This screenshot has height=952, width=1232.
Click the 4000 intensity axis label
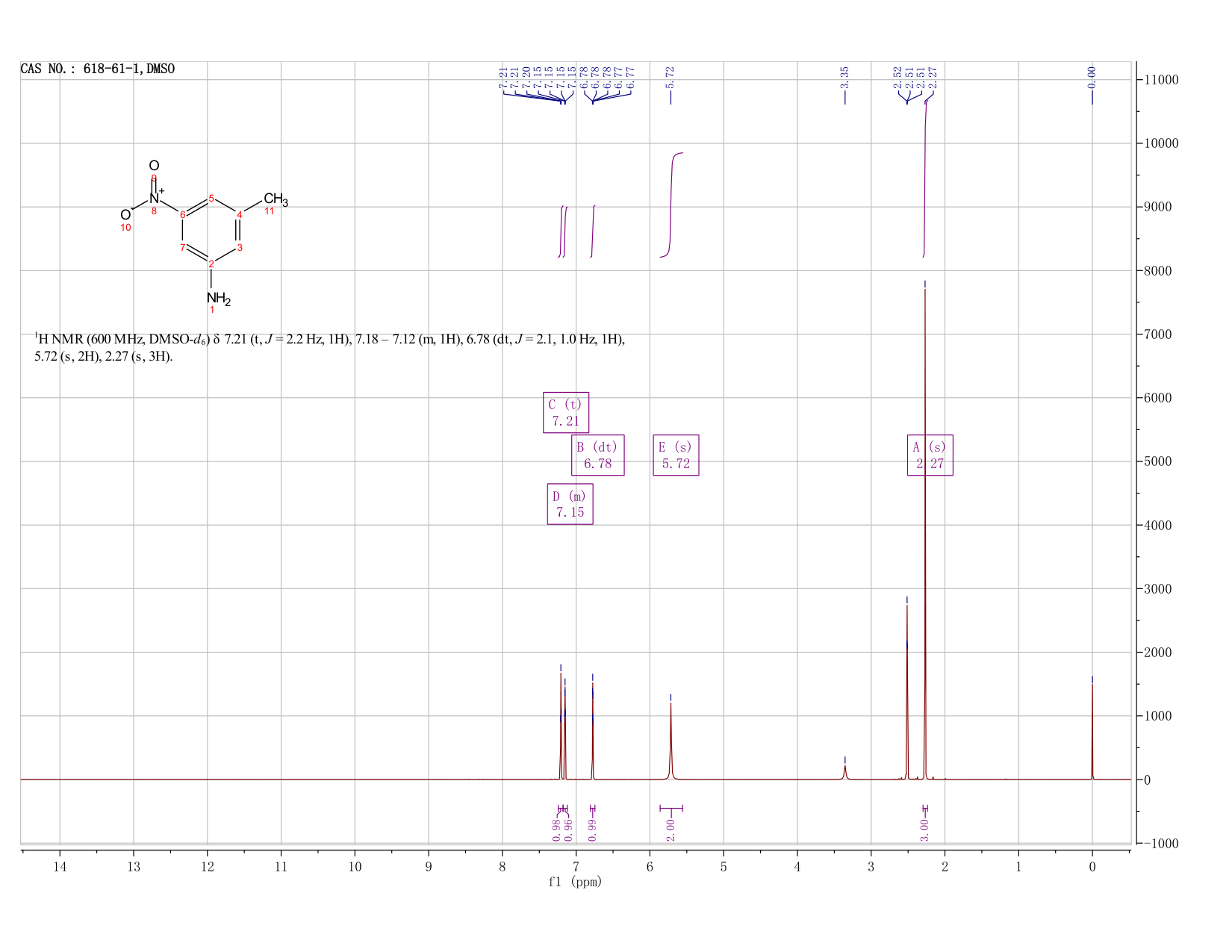click(1157, 526)
